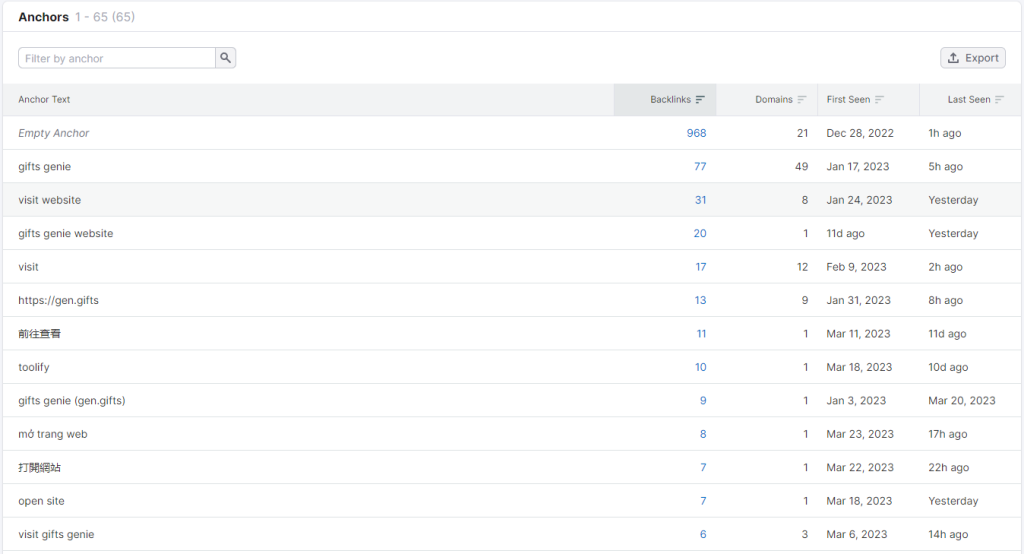This screenshot has height=554, width=1024.
Task: Select the 'open site' anchor text
Action: (41, 501)
